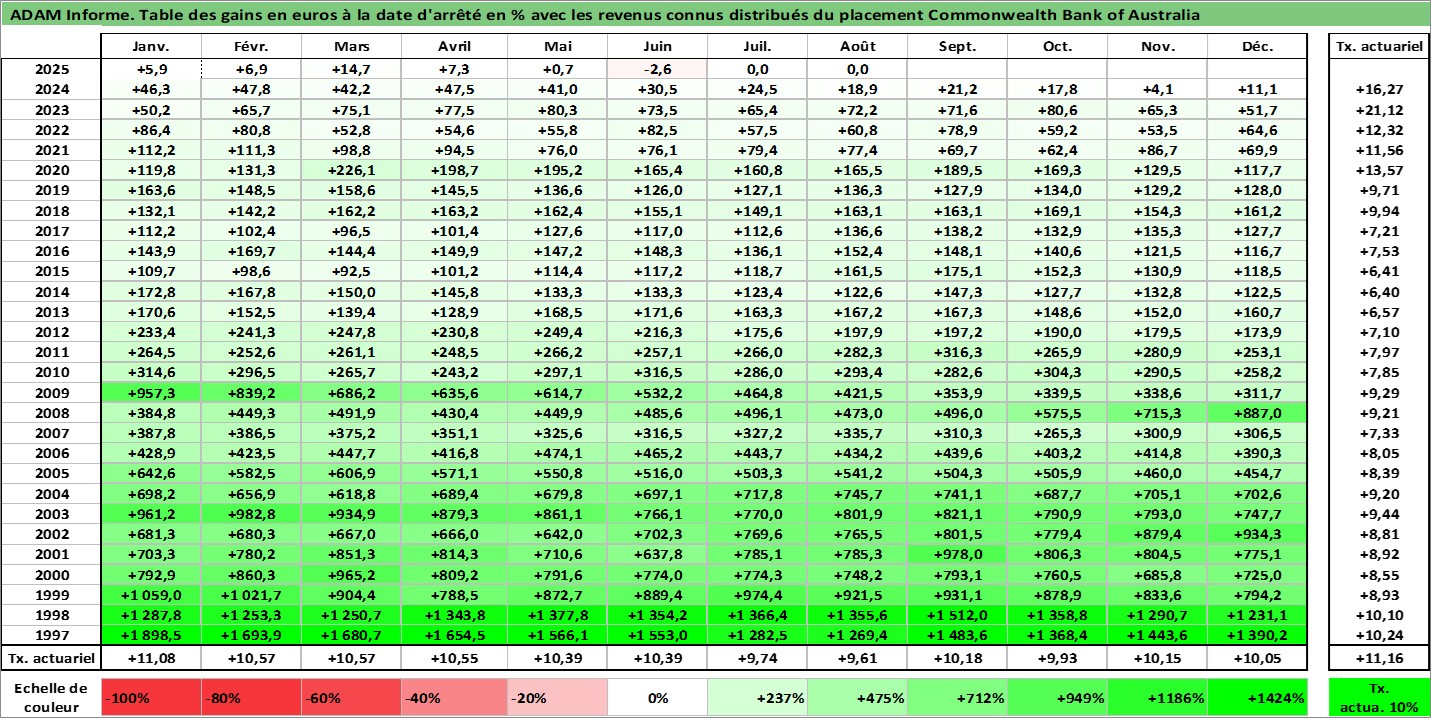1431x718 pixels.
Task: Select the 'Sept.' column header
Action: (957, 47)
